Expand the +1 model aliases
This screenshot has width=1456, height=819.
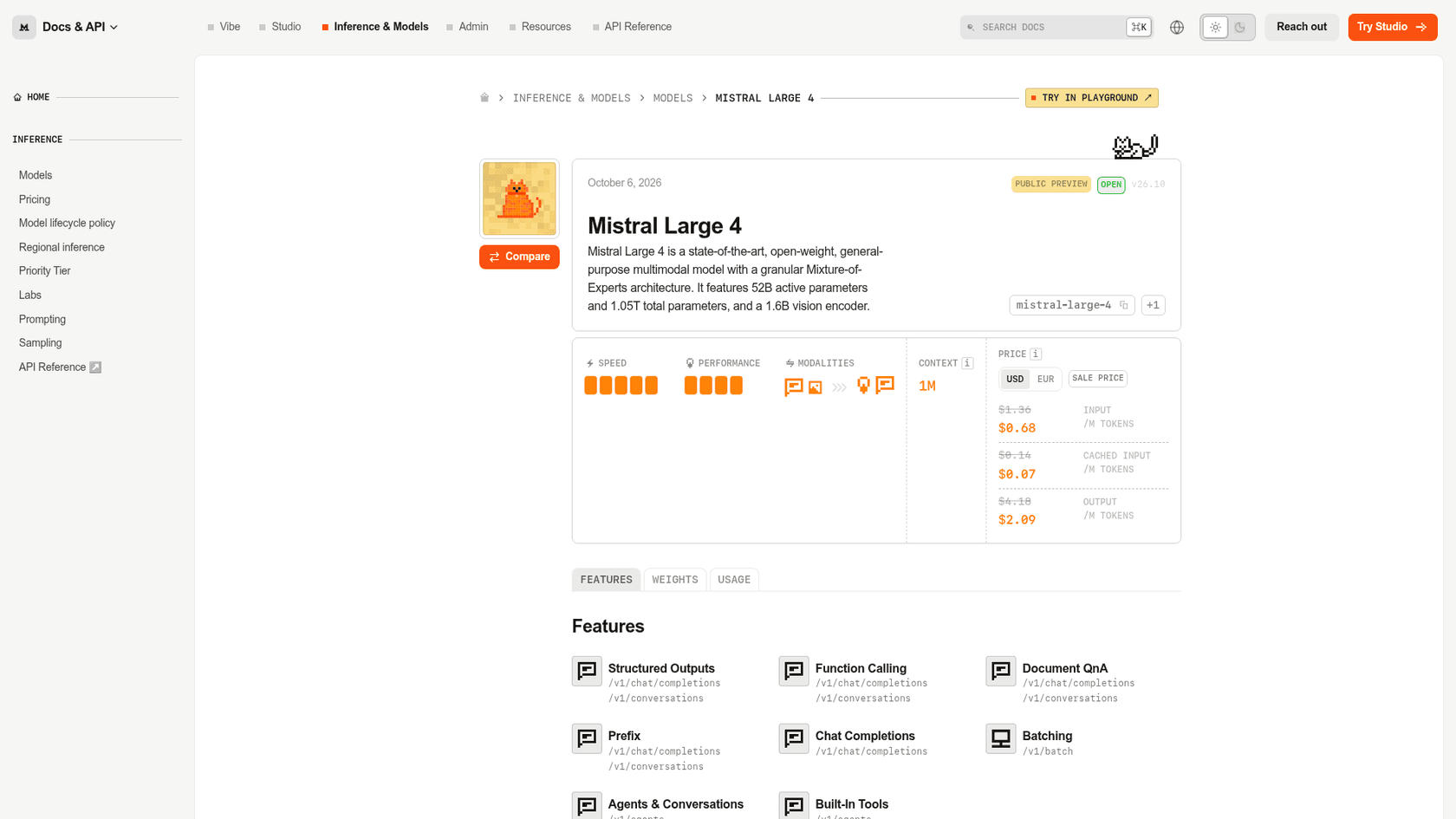coord(1153,305)
